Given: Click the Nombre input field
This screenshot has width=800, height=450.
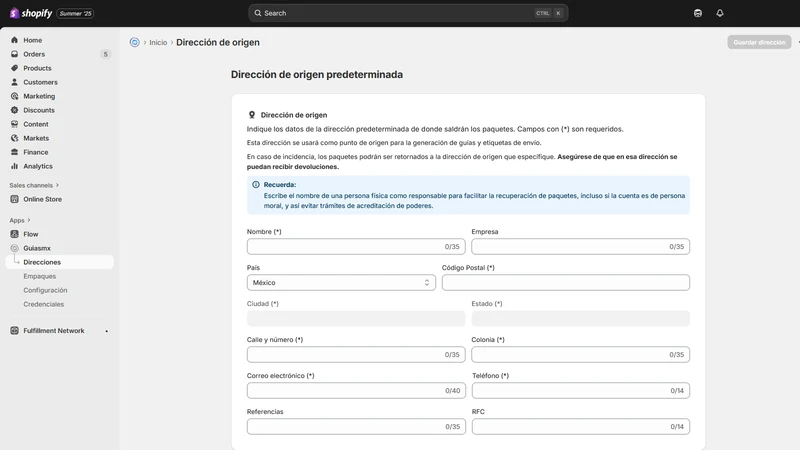Looking at the screenshot, I should click(356, 246).
